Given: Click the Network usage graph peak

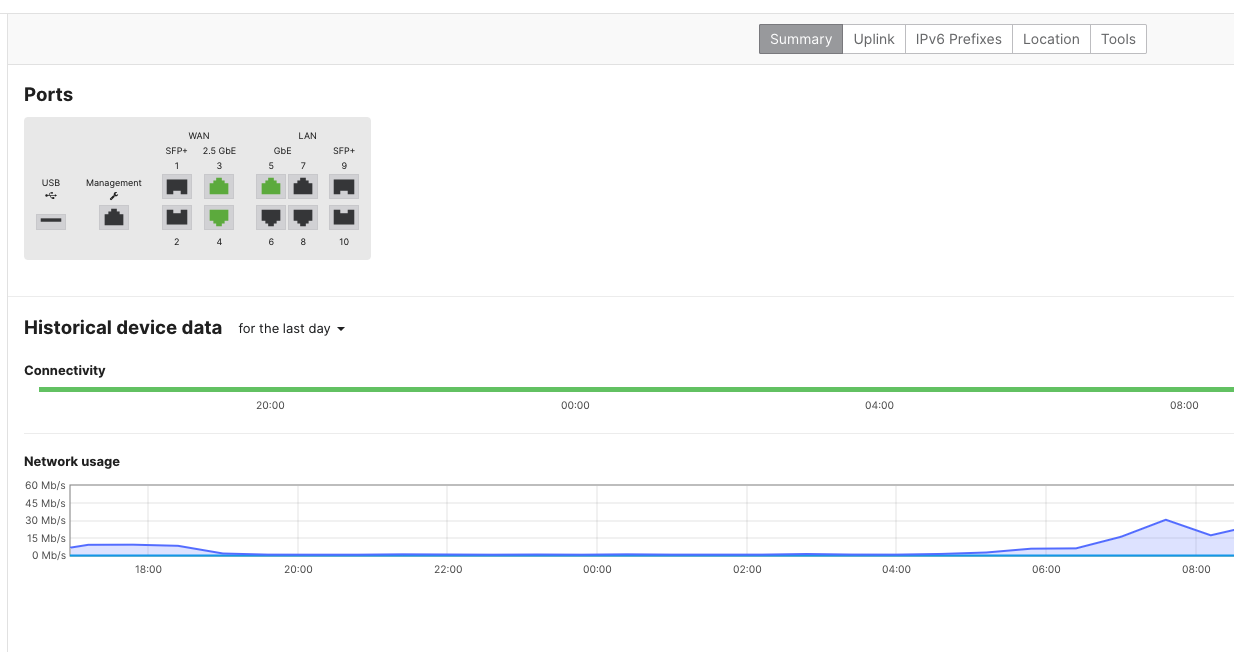Looking at the screenshot, I should point(1166,520).
